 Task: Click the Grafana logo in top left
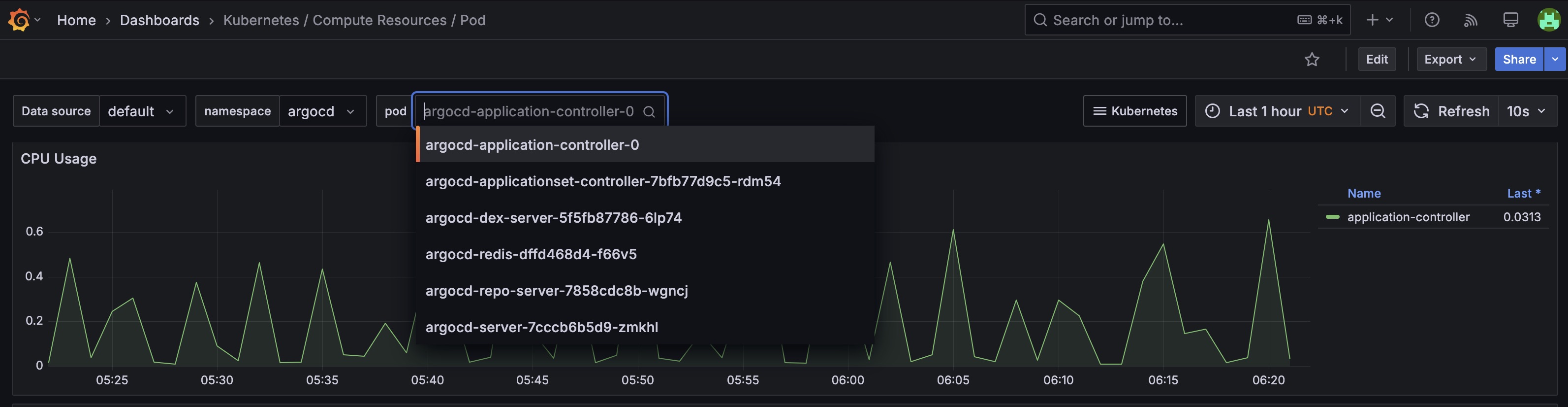click(x=19, y=19)
